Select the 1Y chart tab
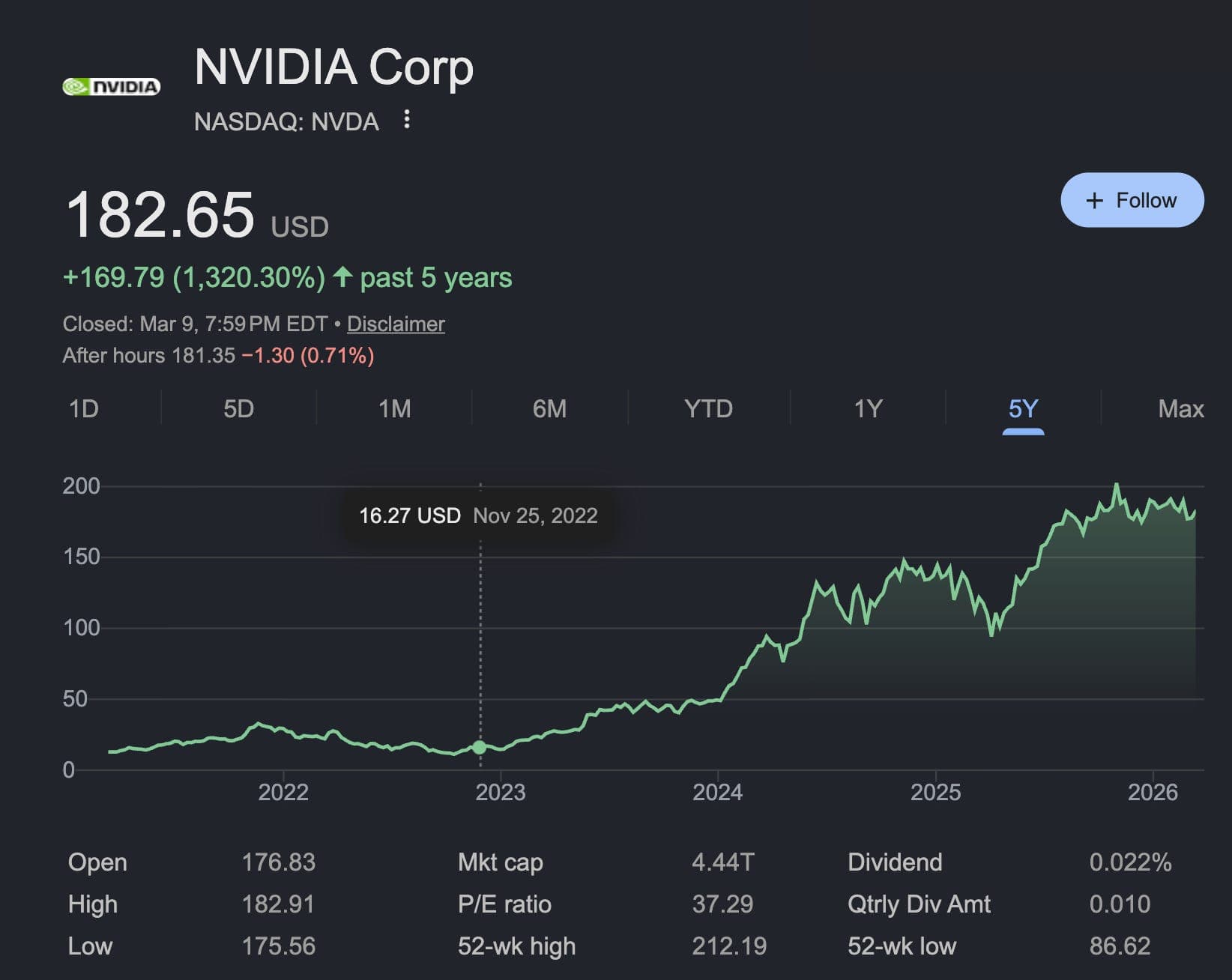The height and width of the screenshot is (980, 1232). pos(868,409)
